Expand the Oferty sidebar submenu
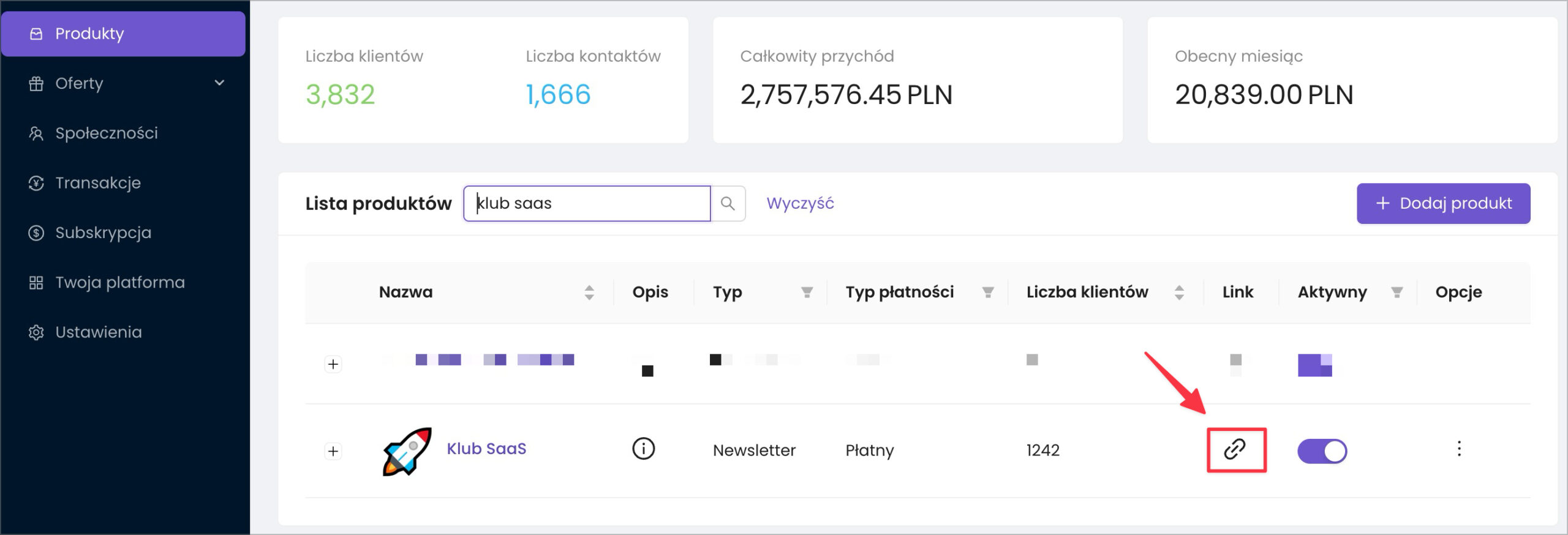The height and width of the screenshot is (535, 1568). (x=219, y=83)
